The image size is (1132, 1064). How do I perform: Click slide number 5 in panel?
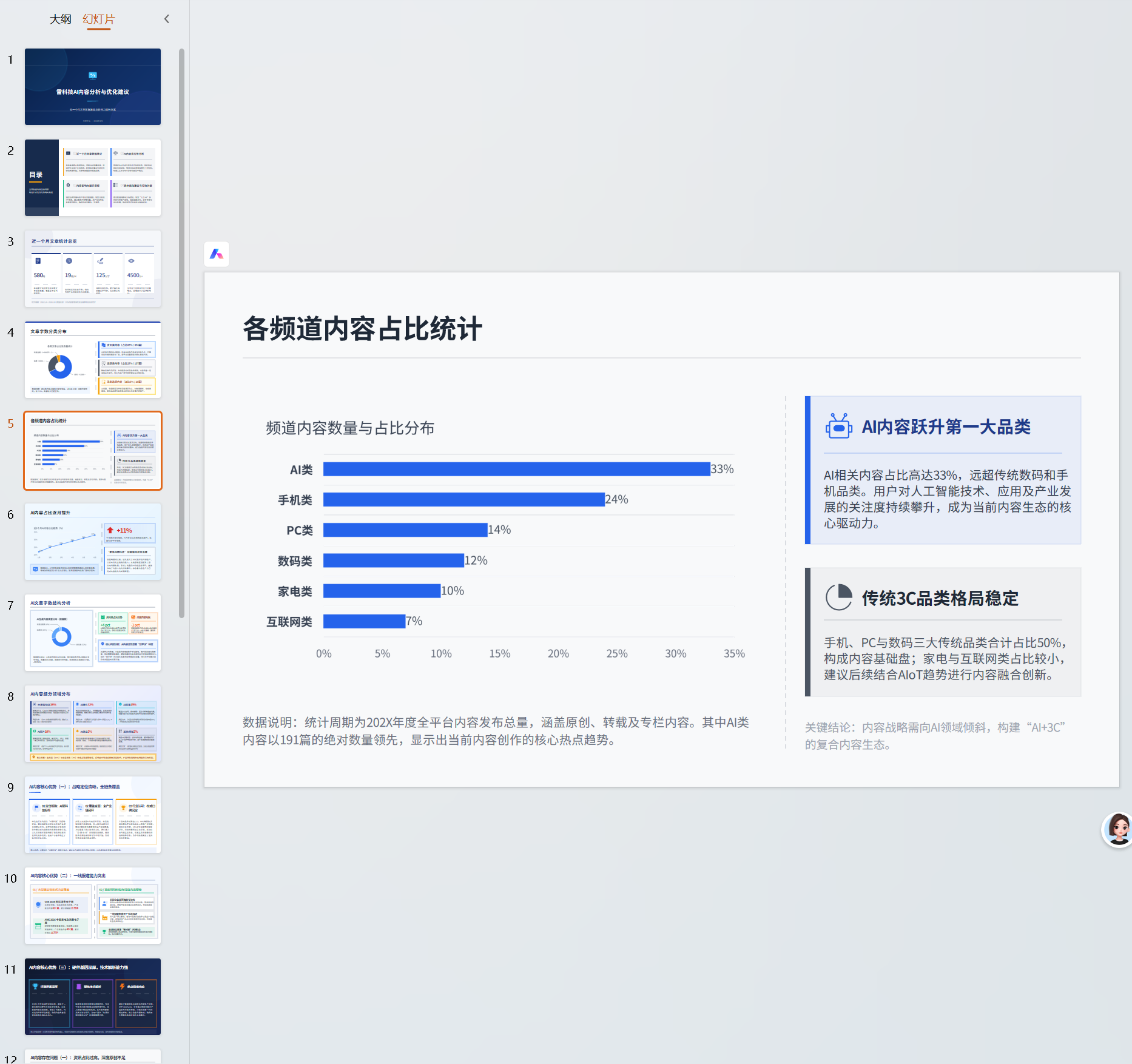10,423
